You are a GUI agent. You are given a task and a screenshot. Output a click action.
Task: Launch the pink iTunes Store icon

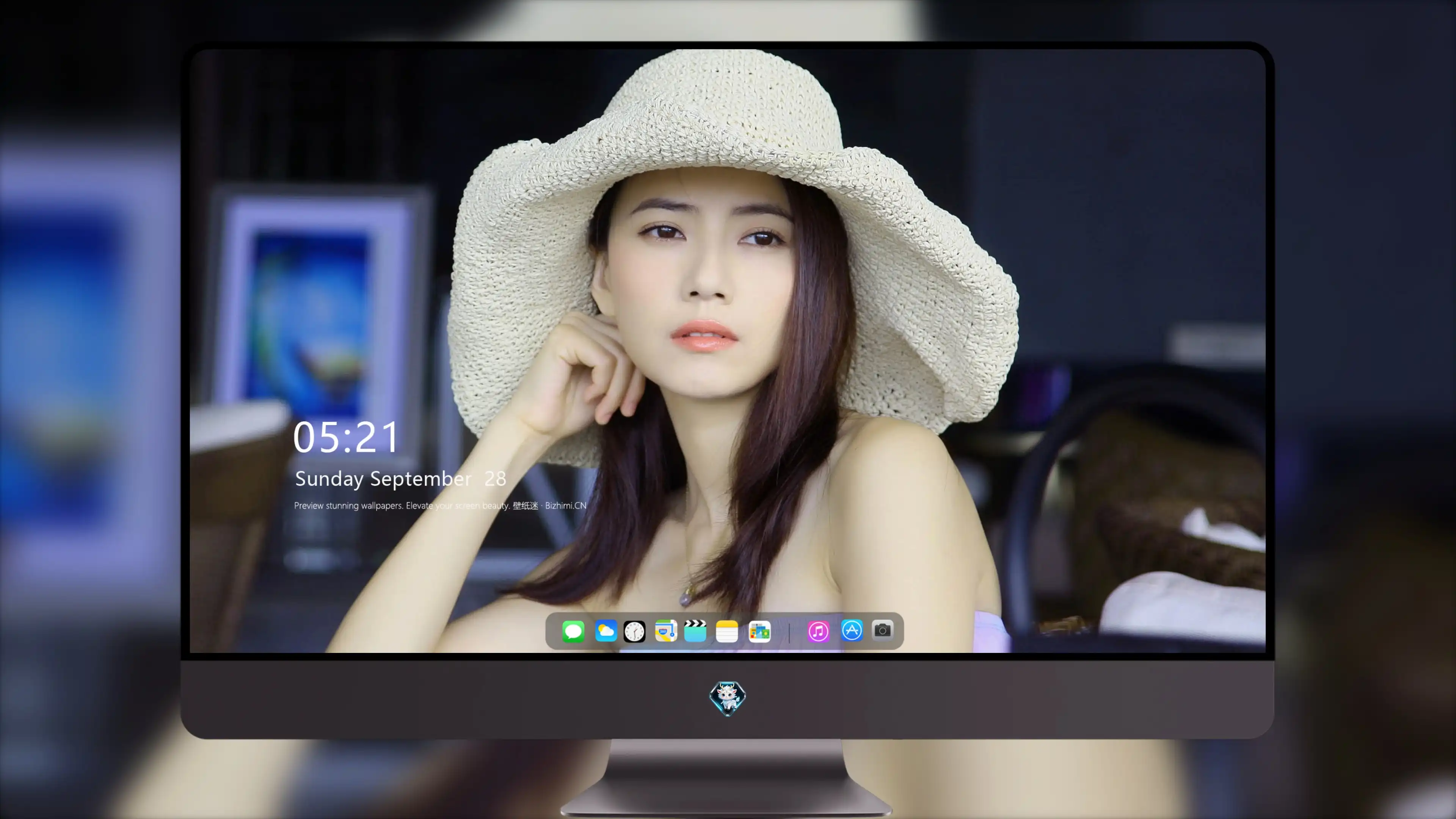click(x=819, y=631)
